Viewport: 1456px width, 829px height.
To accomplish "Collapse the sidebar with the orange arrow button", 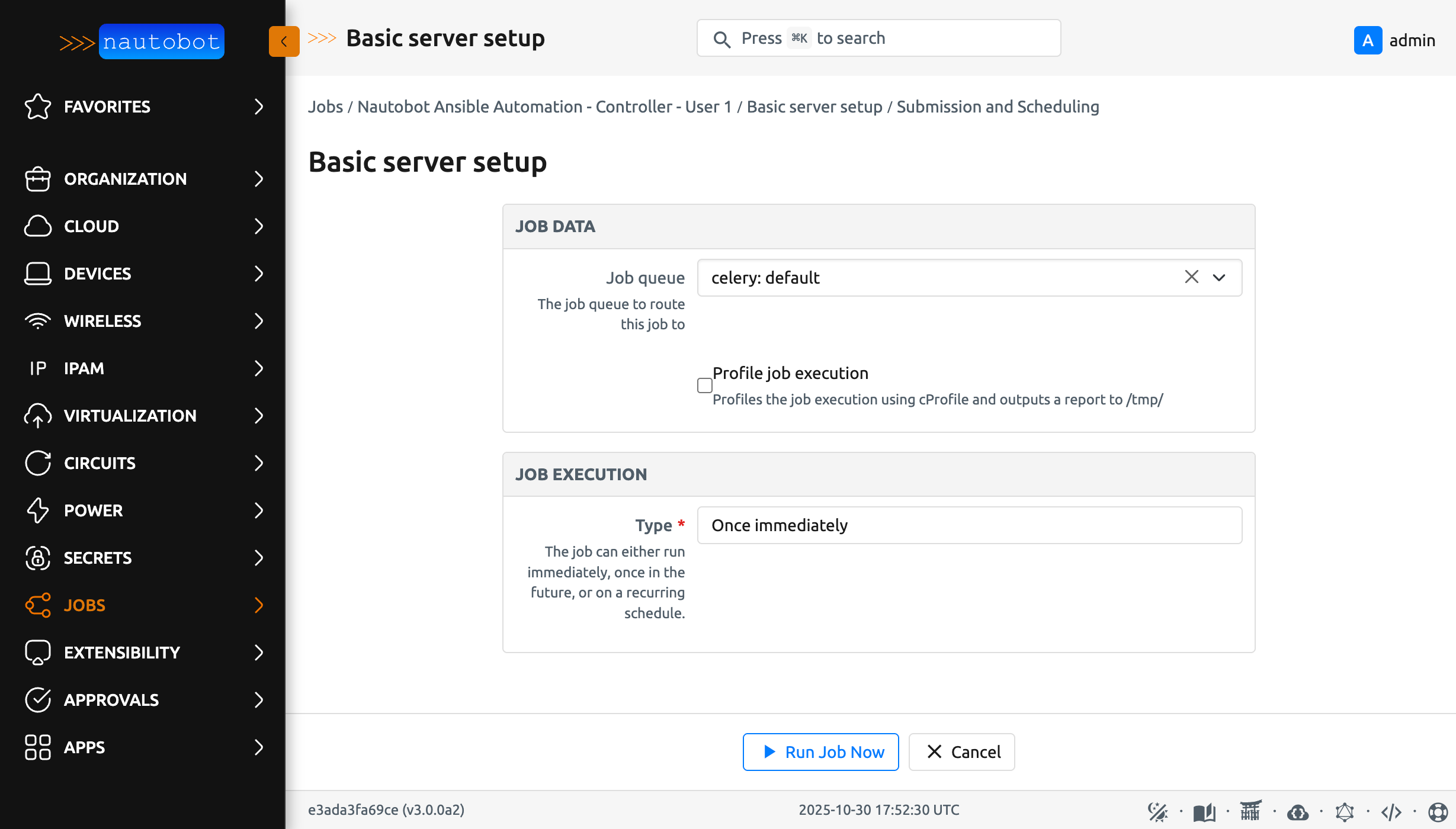I will coord(284,41).
